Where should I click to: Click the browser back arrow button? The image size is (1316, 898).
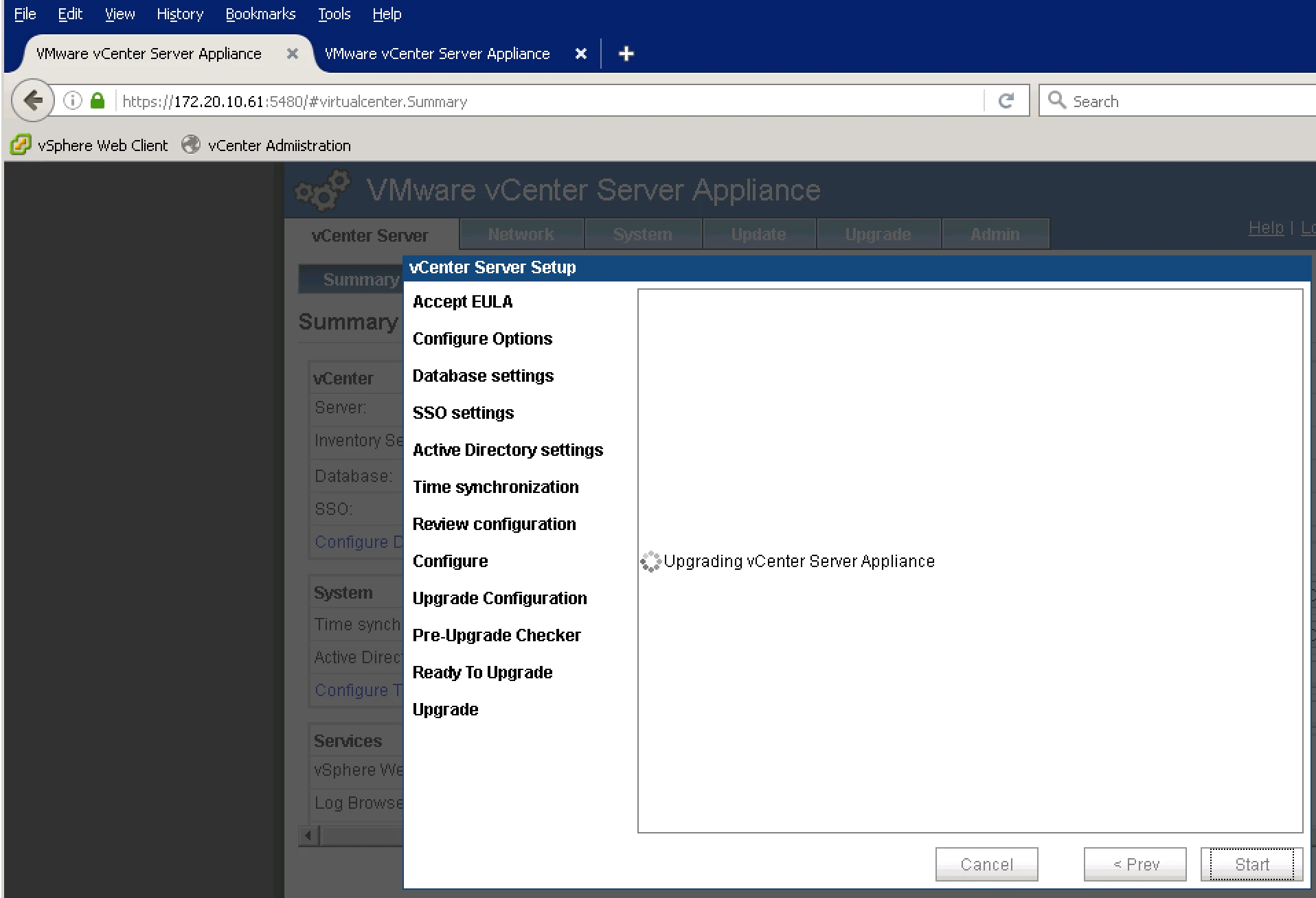pyautogui.click(x=33, y=101)
